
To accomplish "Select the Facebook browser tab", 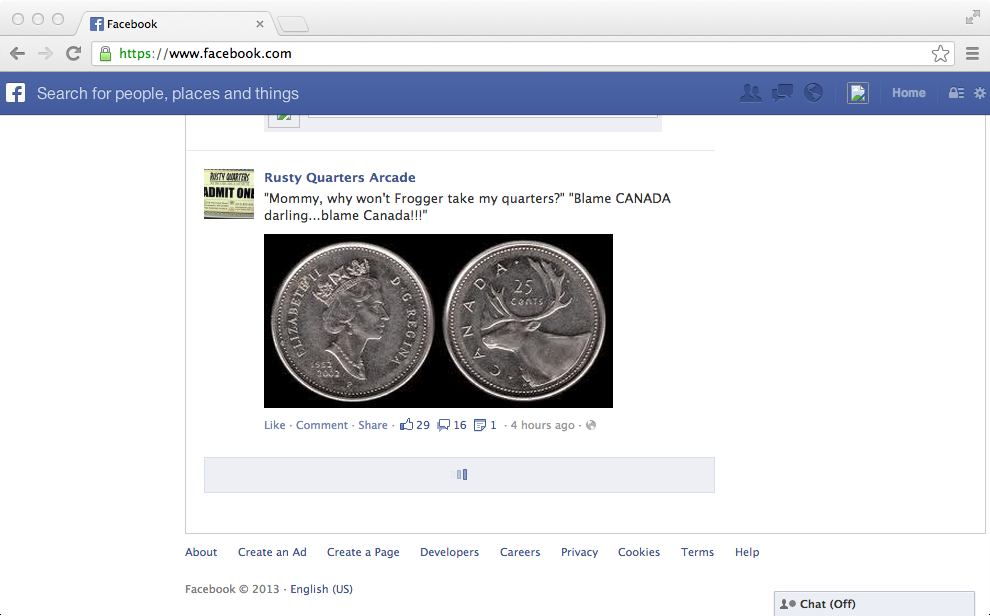I will [x=177, y=24].
